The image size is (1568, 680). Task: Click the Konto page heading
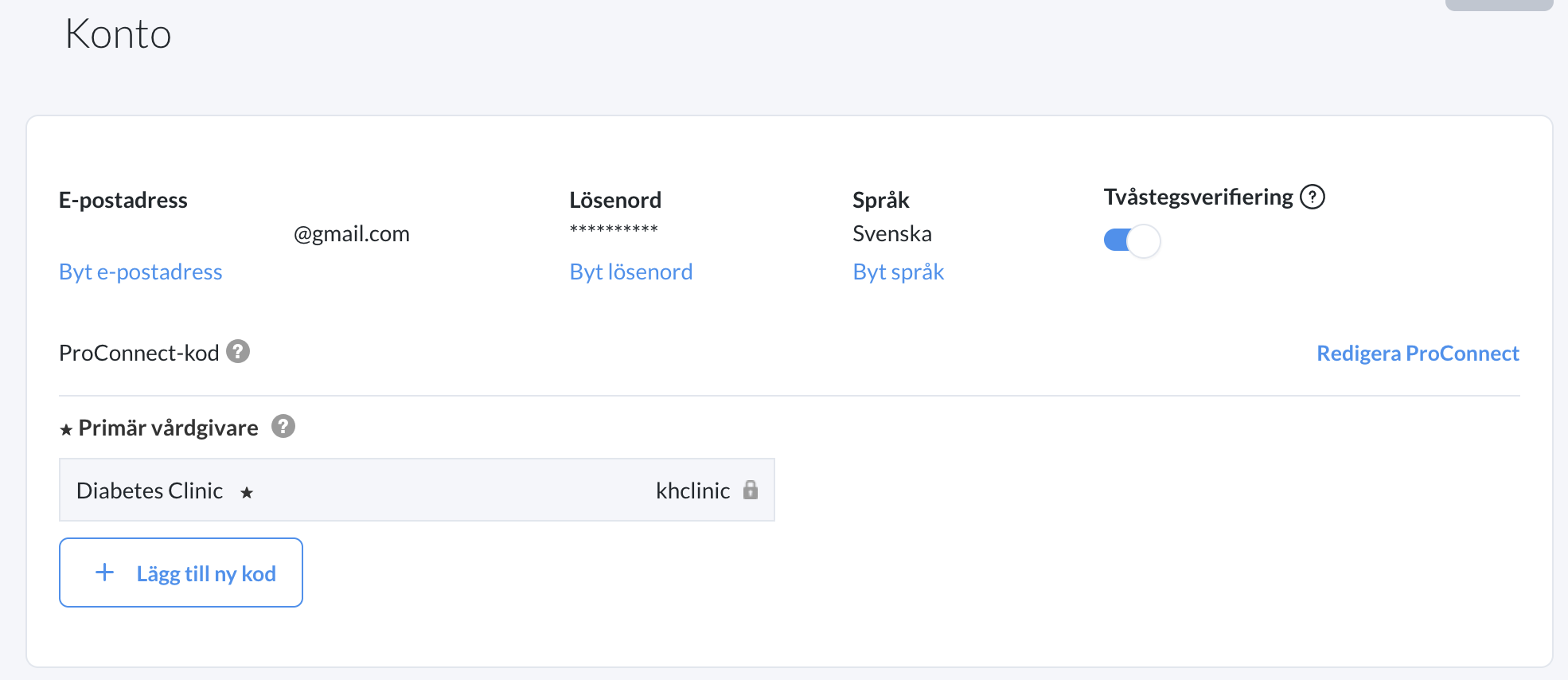click(118, 34)
